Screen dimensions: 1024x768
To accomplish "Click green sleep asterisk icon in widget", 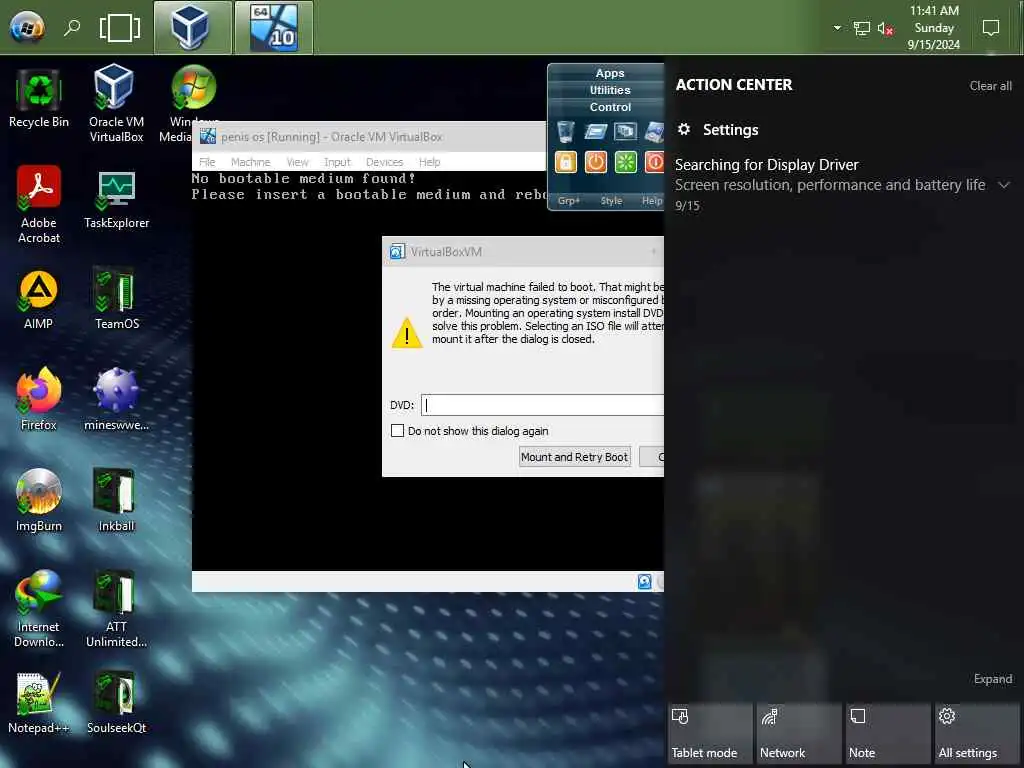I will click(x=625, y=162).
